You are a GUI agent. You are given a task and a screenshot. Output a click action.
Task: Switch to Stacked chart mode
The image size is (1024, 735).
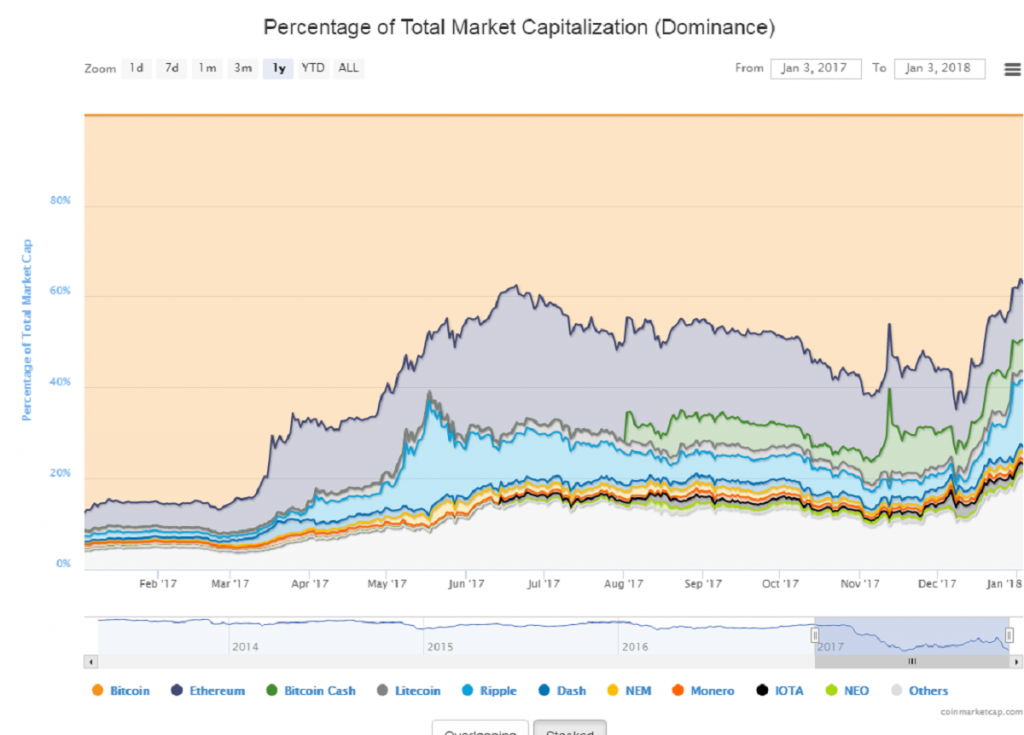click(x=569, y=728)
